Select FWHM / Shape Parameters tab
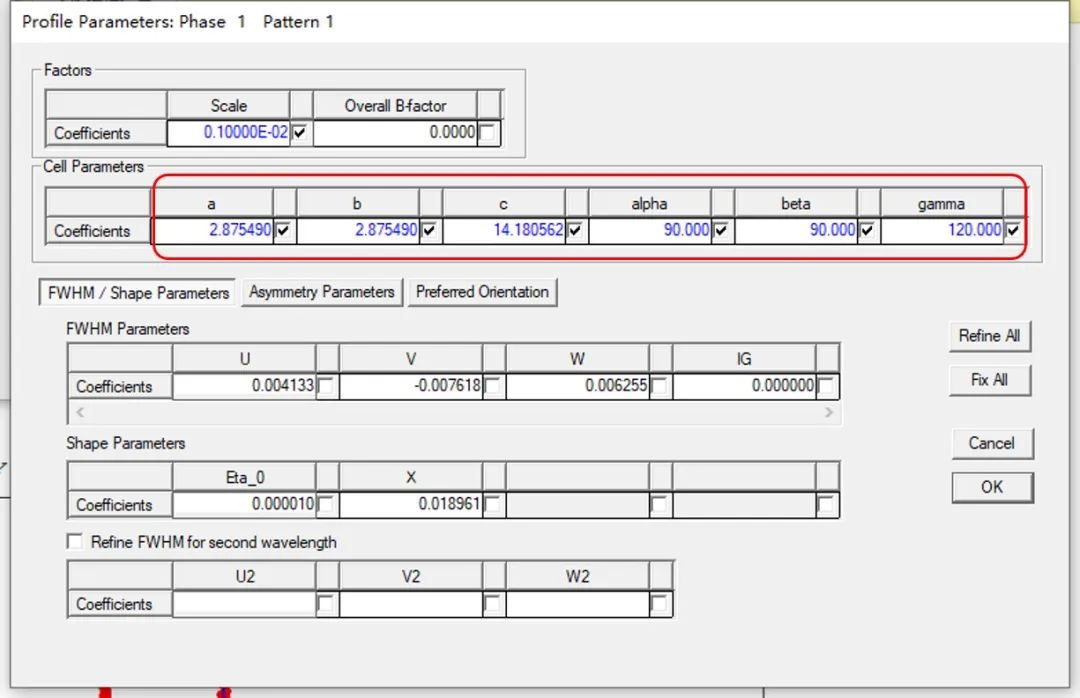This screenshot has width=1080, height=698. [138, 293]
